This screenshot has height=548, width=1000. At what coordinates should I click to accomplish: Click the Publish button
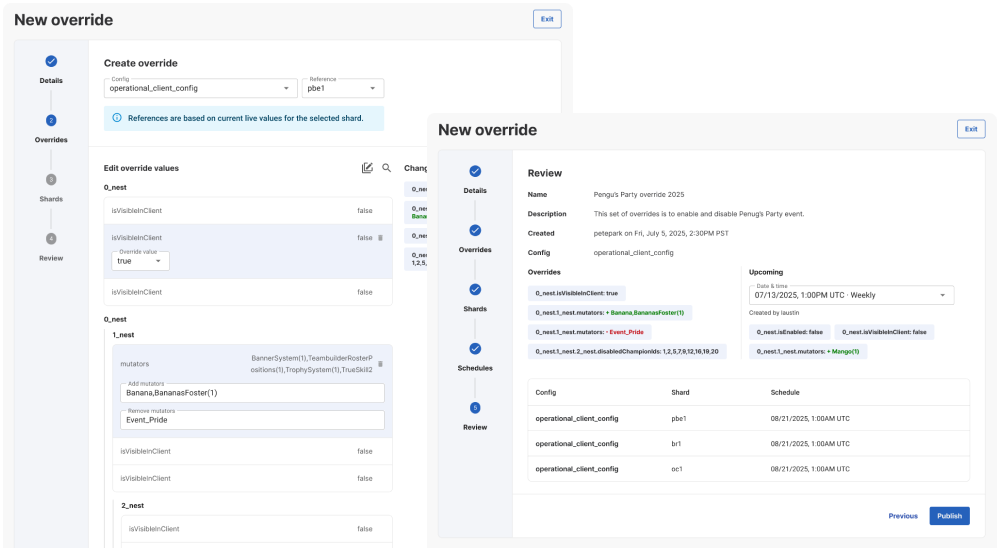[949, 516]
